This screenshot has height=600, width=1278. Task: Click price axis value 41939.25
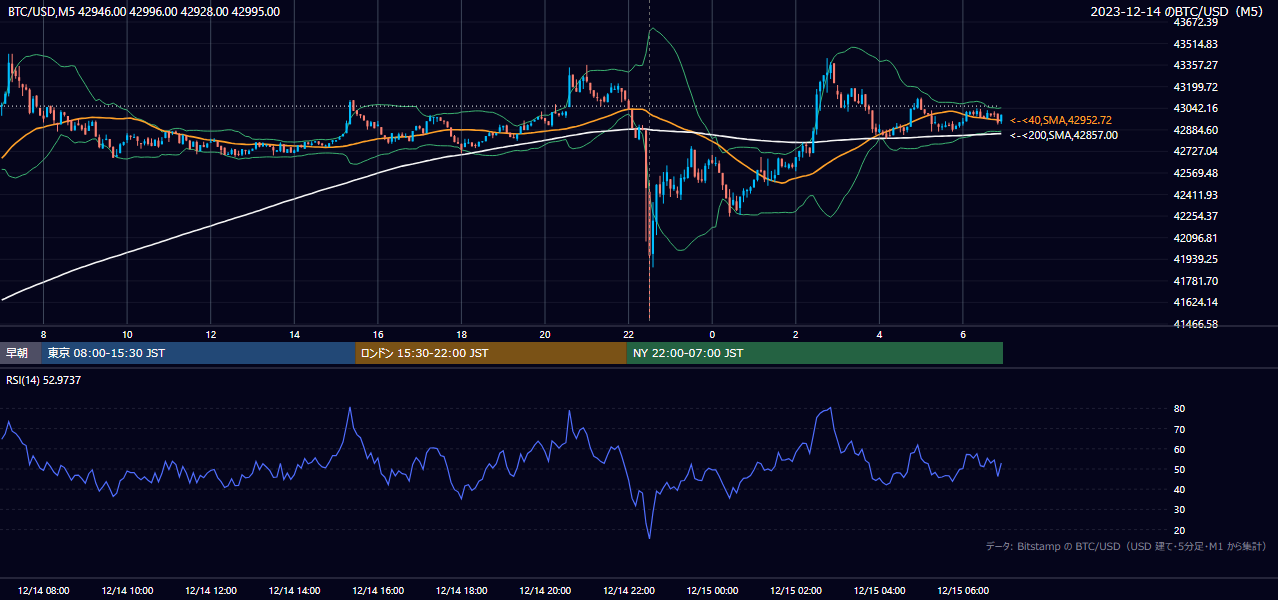pos(1195,259)
